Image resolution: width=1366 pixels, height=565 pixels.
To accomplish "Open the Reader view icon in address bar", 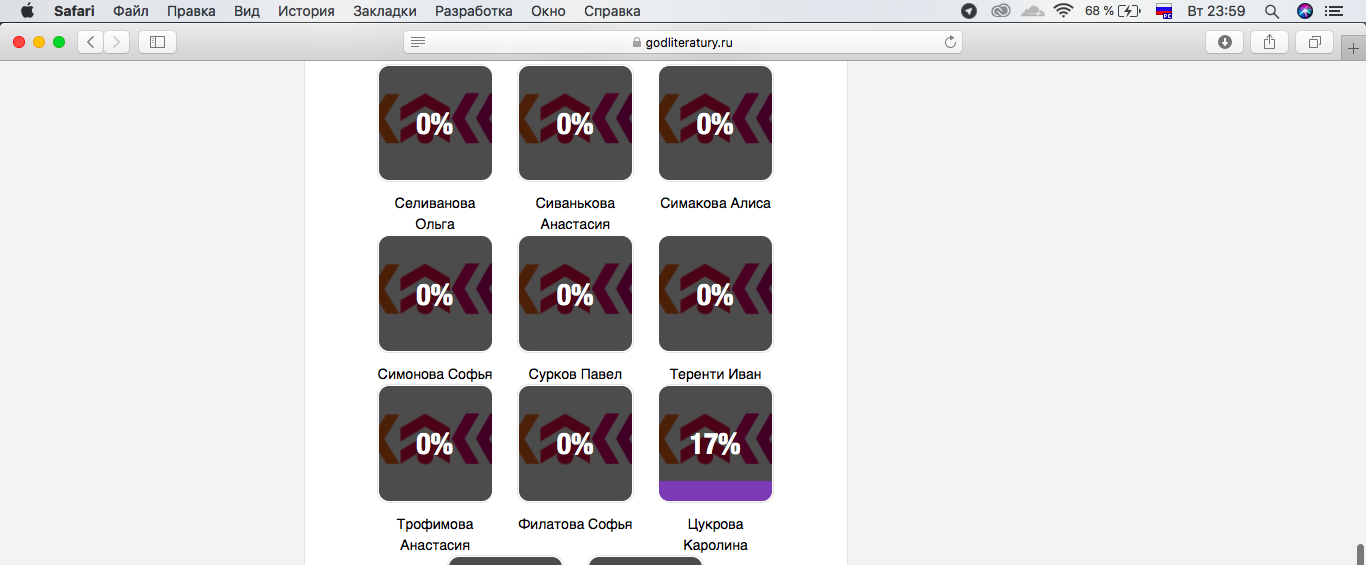I will [x=418, y=42].
